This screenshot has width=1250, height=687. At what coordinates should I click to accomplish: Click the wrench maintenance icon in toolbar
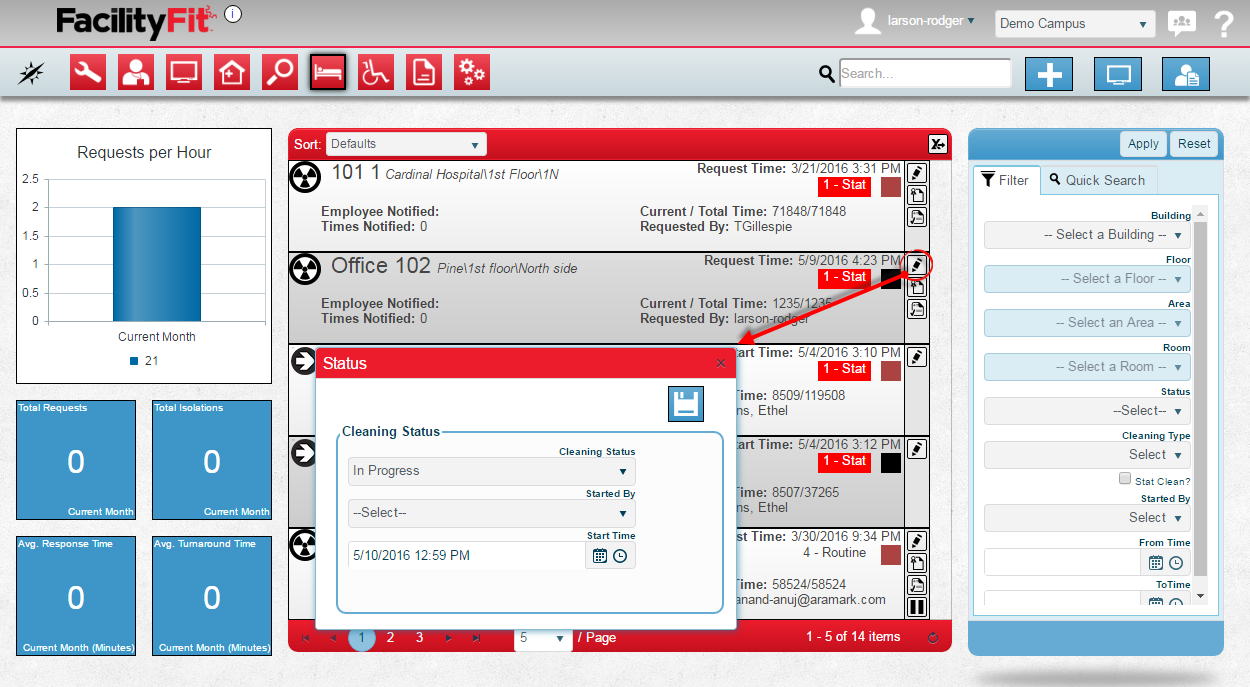[88, 72]
